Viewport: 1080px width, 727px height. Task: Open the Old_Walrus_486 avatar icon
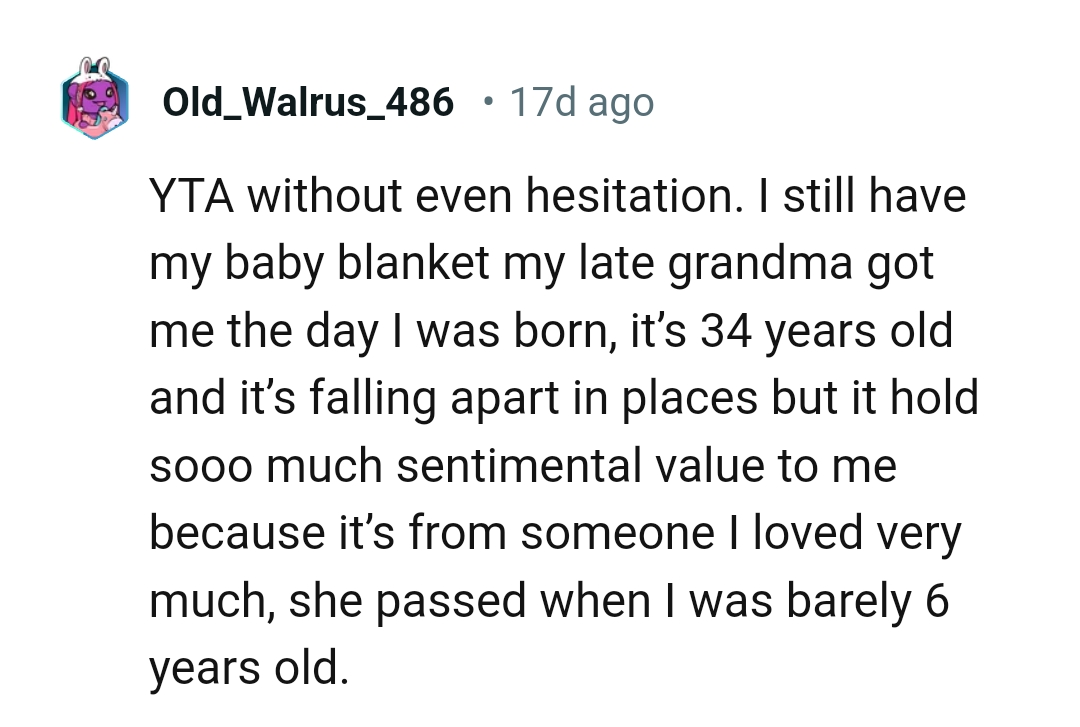pos(95,100)
